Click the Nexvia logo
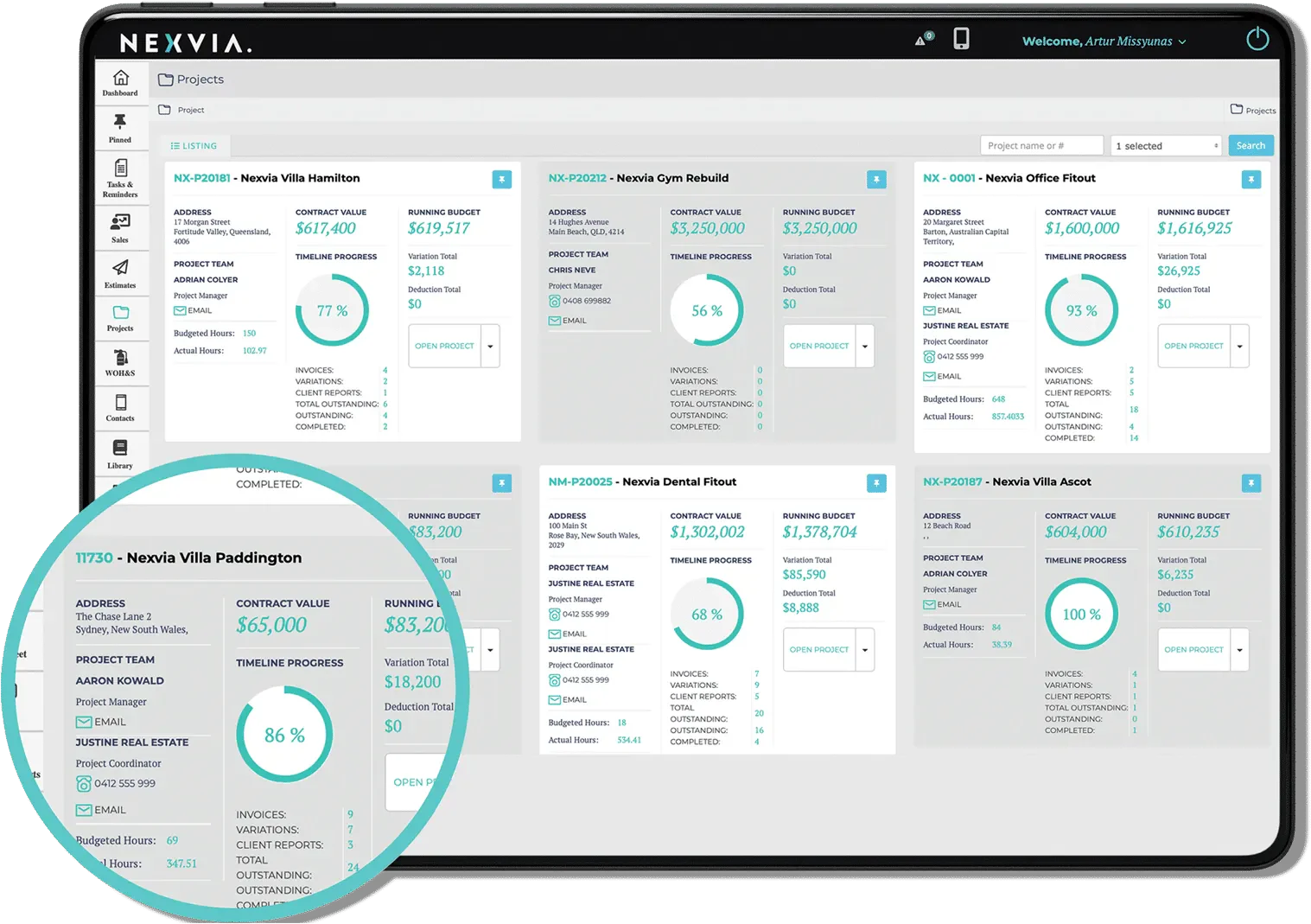1311x924 pixels. [186, 43]
